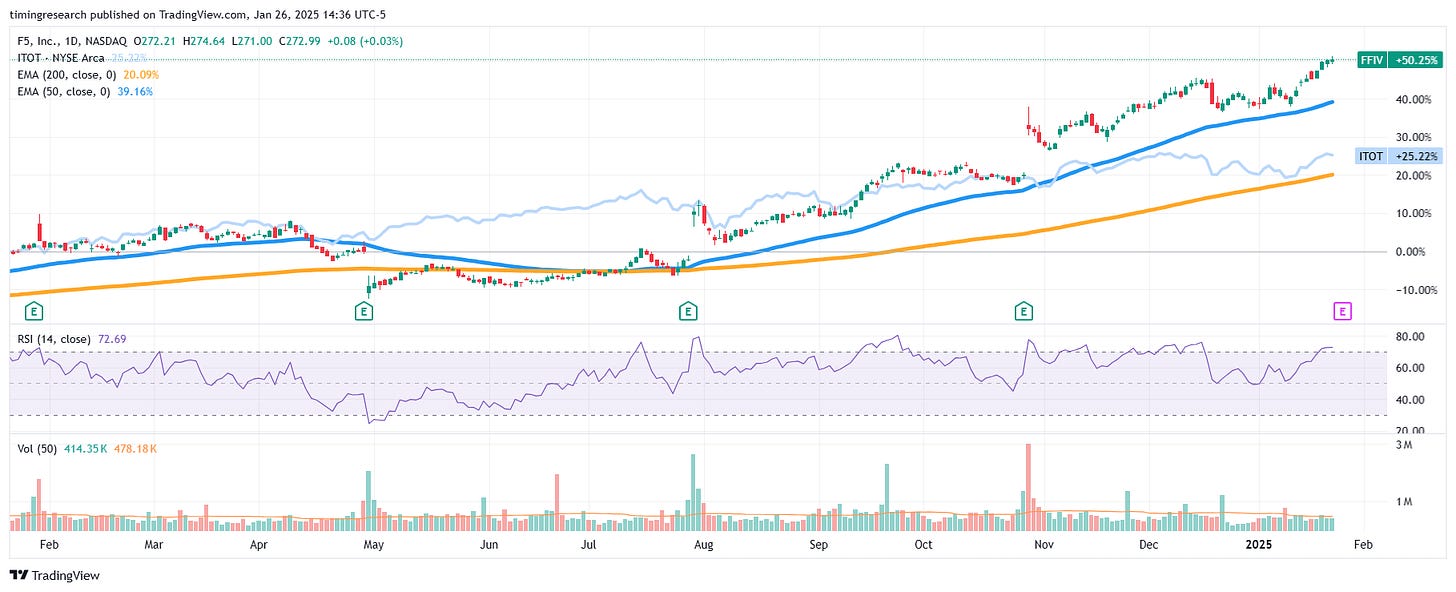
Task: Click the Sep label on the time axis
Action: [x=818, y=545]
